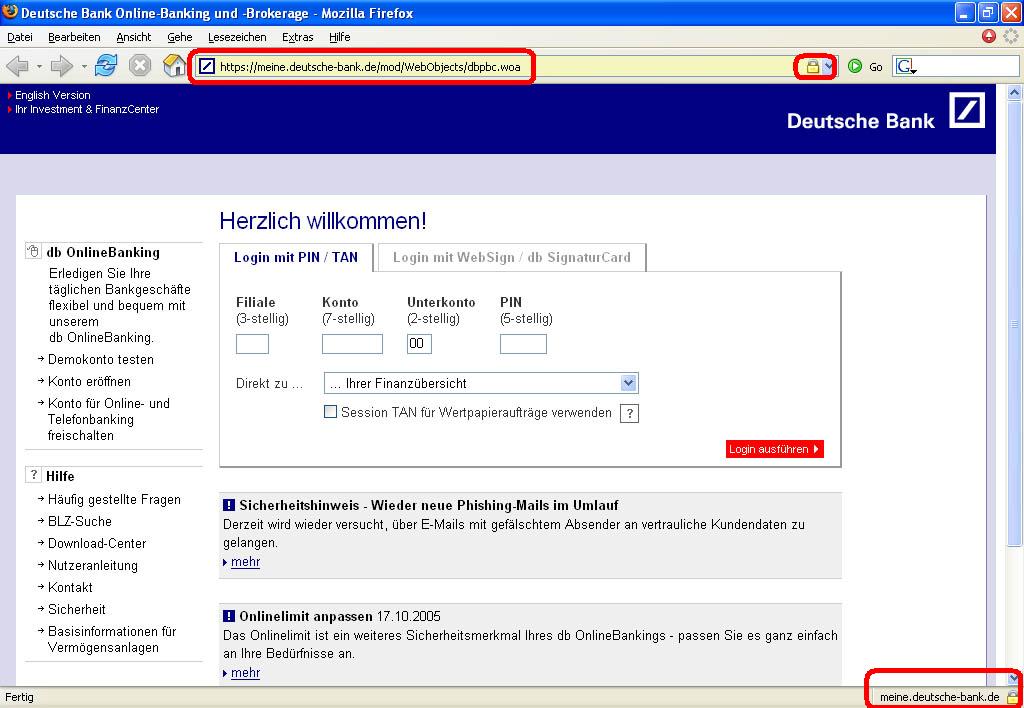1024x708 pixels.
Task: Go forward with the Forward arrow
Action: [62, 66]
